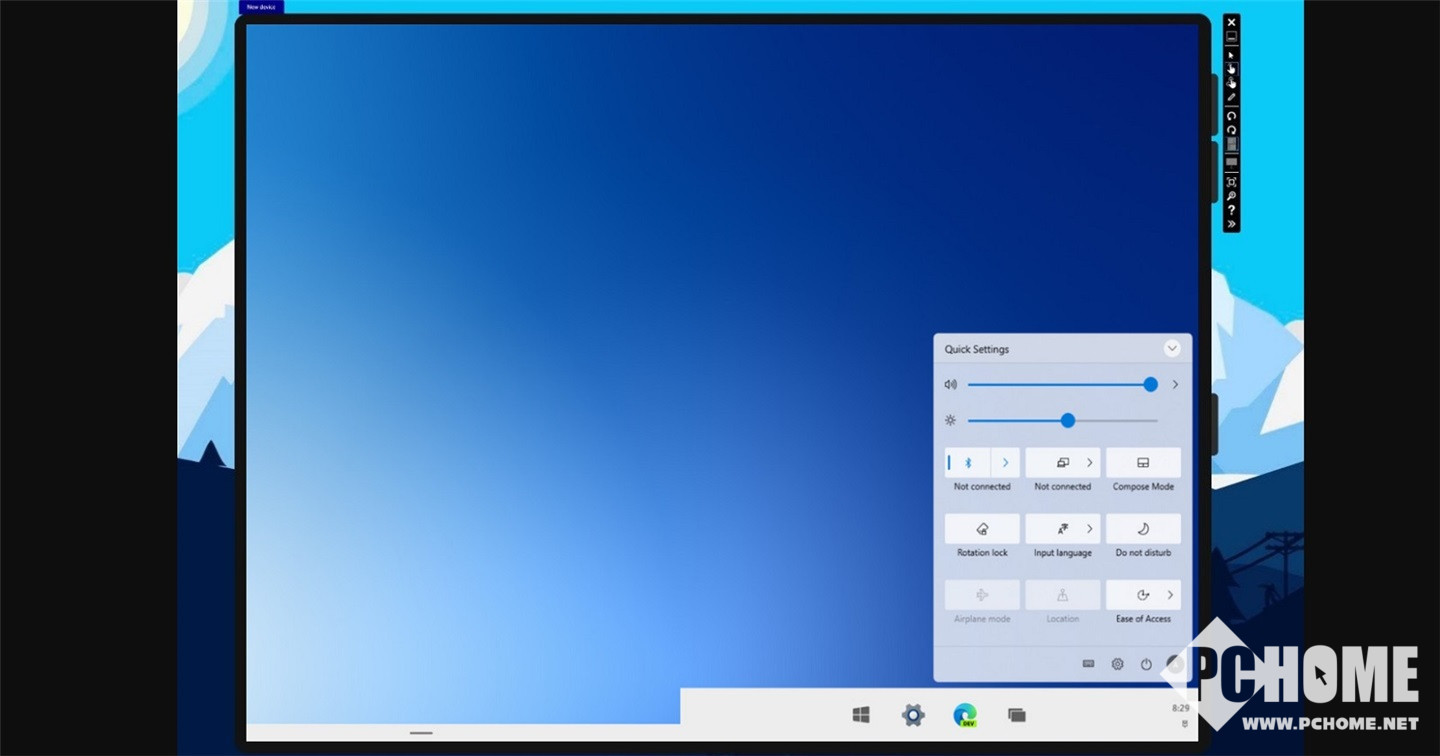
Task: Expand Input language options
Action: click(1089, 529)
